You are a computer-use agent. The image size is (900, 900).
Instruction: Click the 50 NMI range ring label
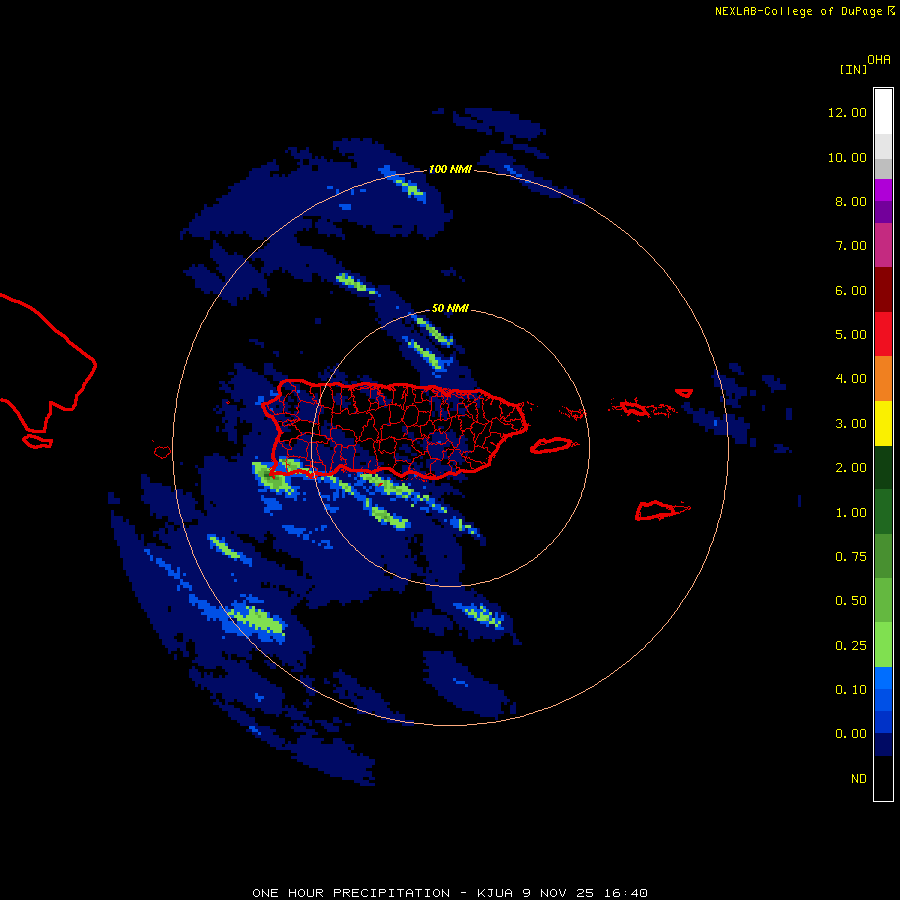click(x=450, y=308)
